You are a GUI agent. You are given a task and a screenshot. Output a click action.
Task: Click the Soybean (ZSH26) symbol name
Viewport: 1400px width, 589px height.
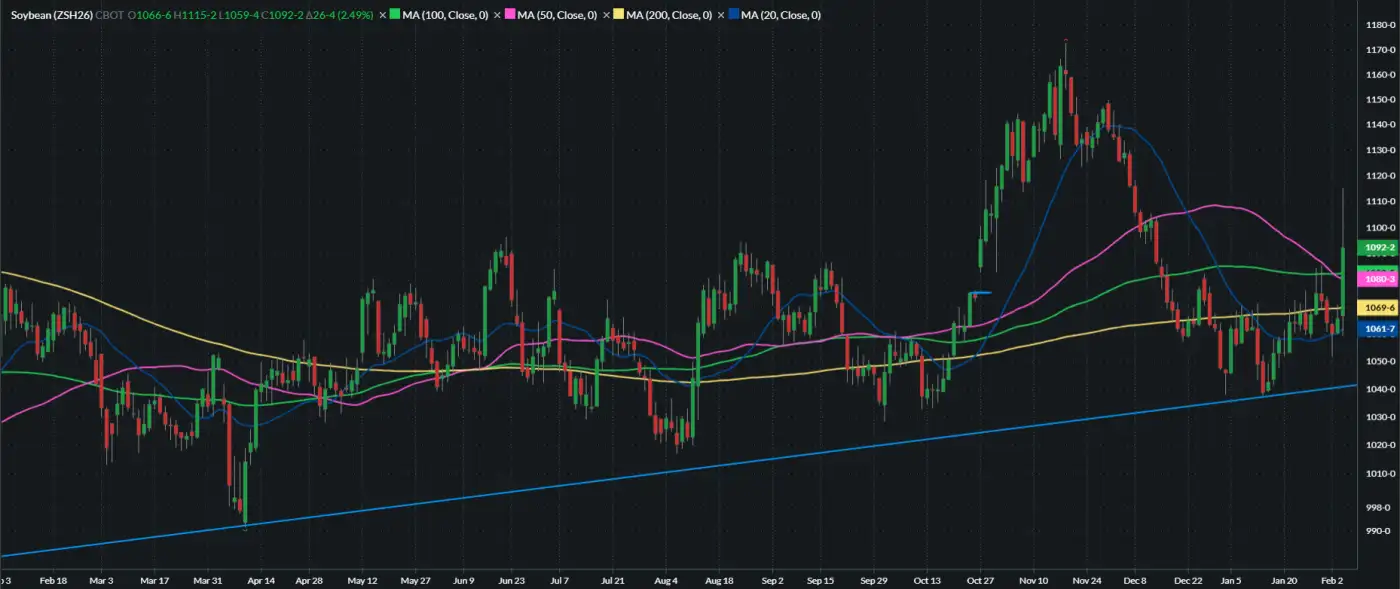[x=51, y=16]
